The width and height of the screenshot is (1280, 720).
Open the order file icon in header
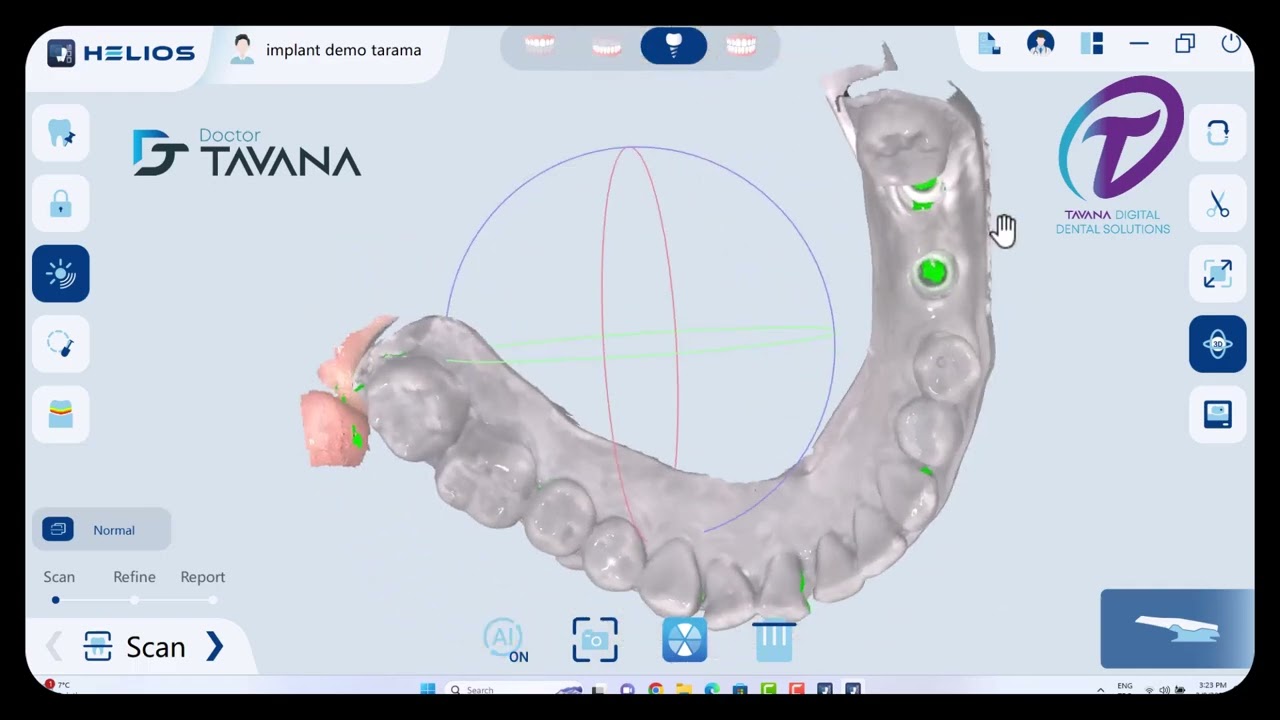click(x=989, y=44)
